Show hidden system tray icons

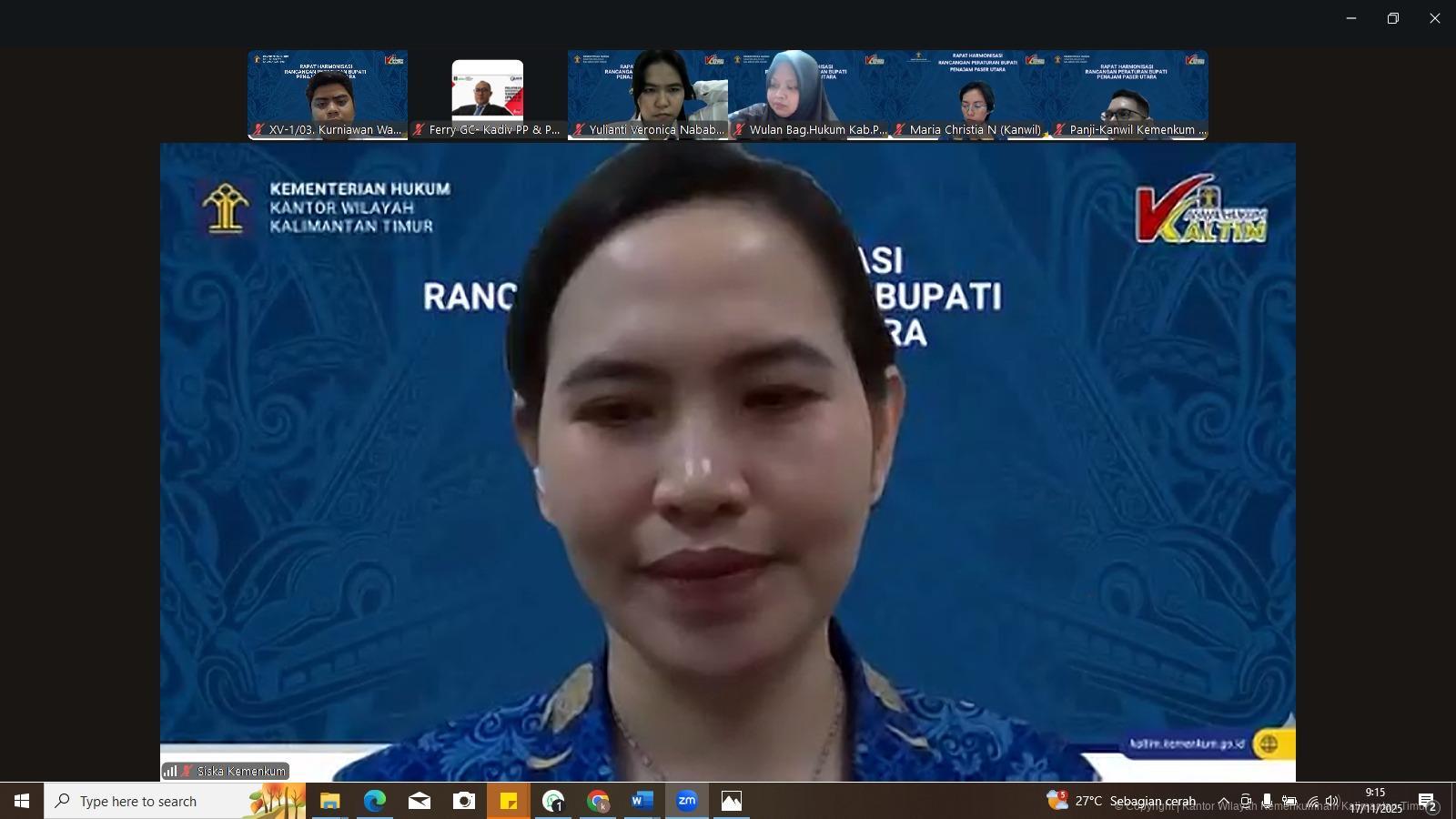coord(1224,801)
